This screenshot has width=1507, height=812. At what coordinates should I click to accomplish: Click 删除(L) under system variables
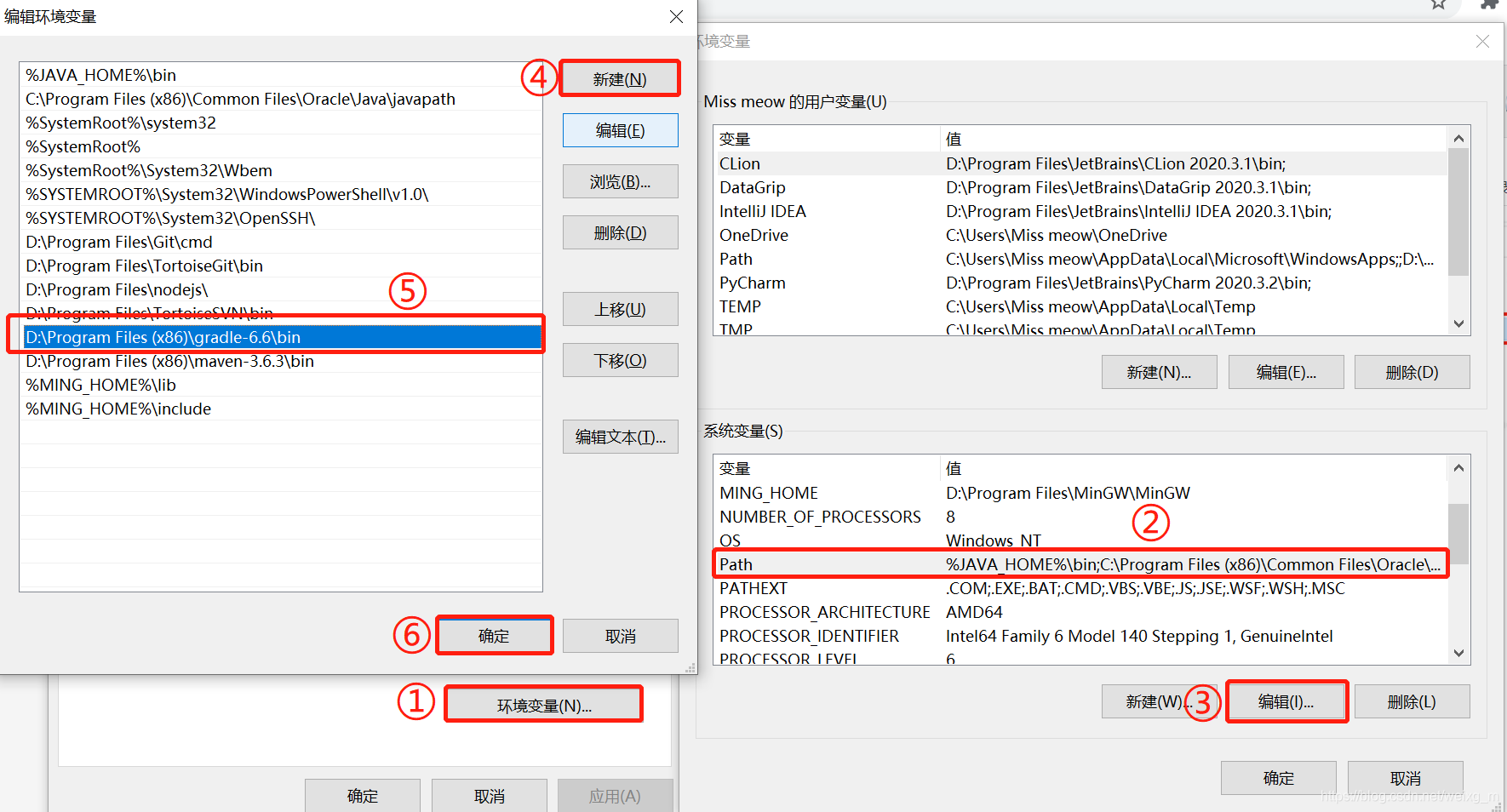coord(1412,701)
